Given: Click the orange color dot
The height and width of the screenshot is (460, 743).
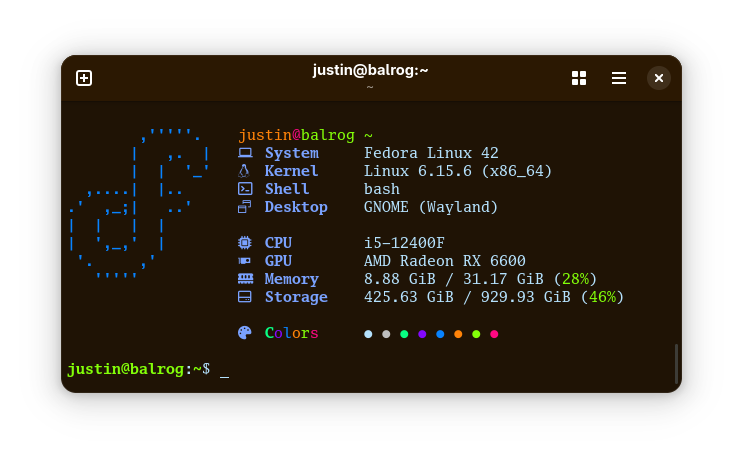Looking at the screenshot, I should [458, 334].
